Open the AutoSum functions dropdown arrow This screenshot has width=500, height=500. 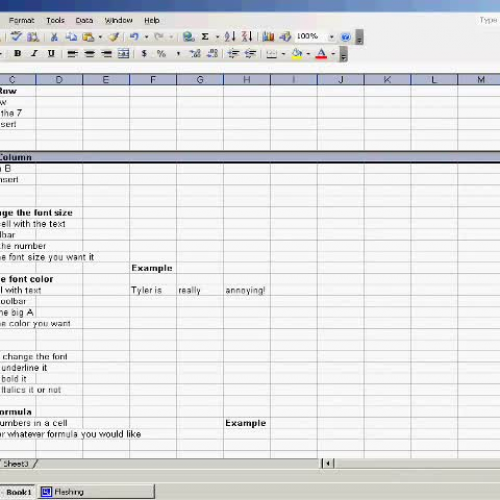217,37
